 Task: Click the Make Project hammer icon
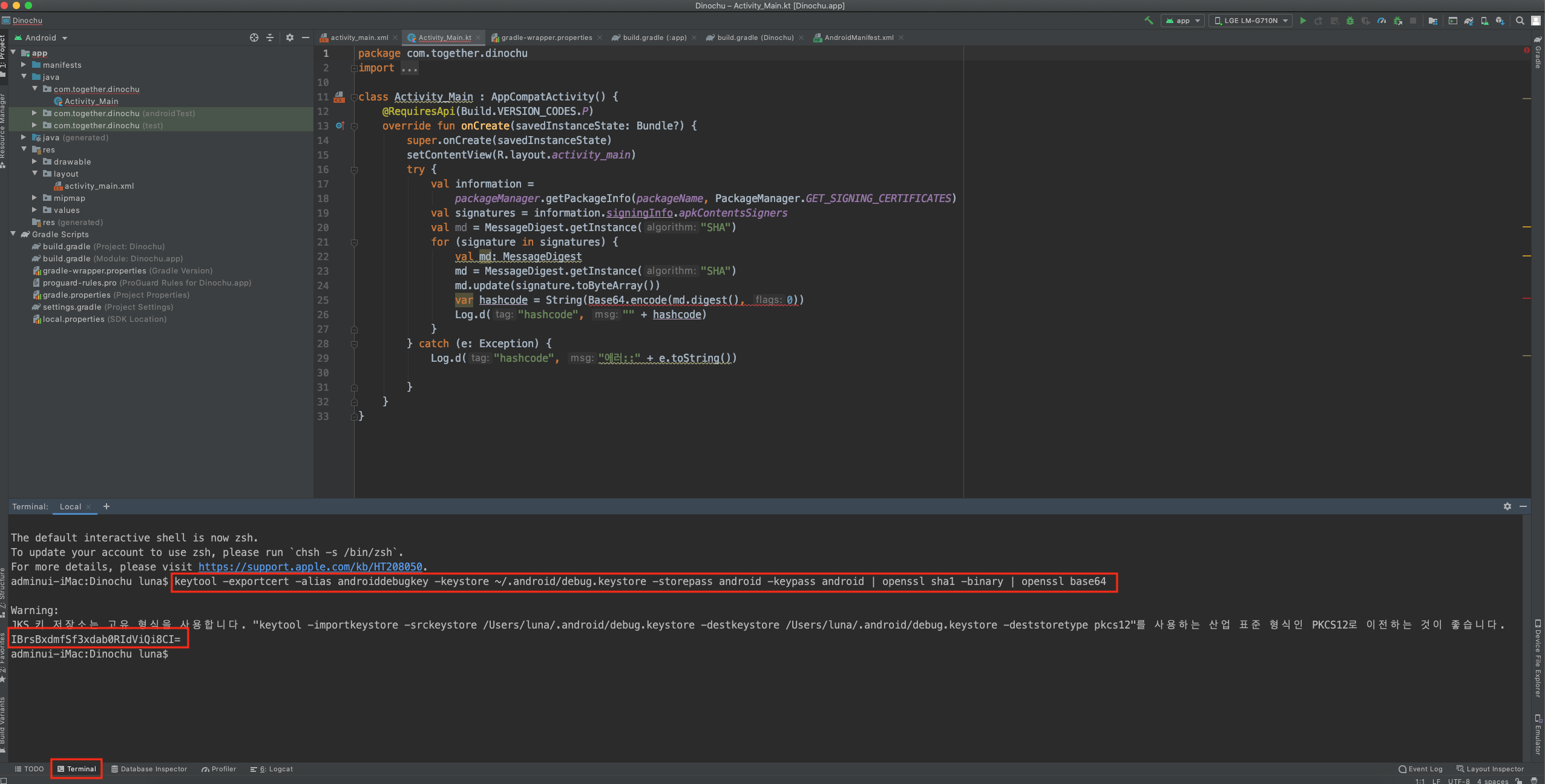pos(1149,21)
